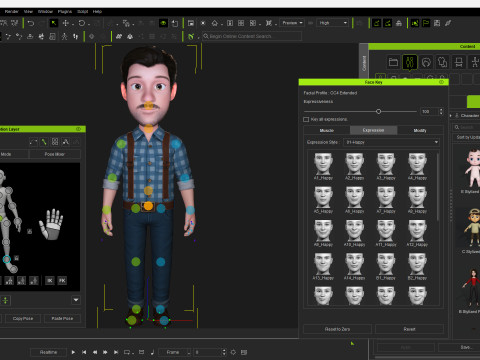Click the expression list scrollbar in Face Key
The image size is (480, 360).
(x=438, y=187)
